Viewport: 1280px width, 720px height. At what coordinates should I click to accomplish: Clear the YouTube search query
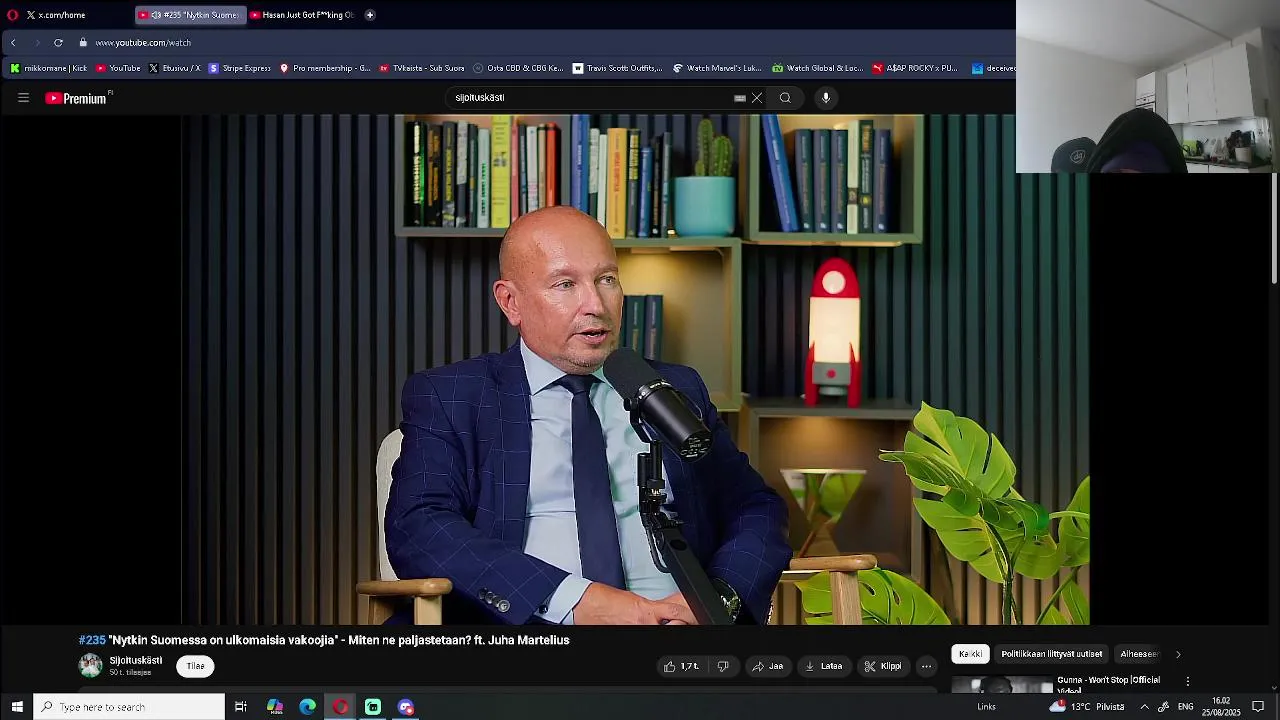[x=757, y=98]
